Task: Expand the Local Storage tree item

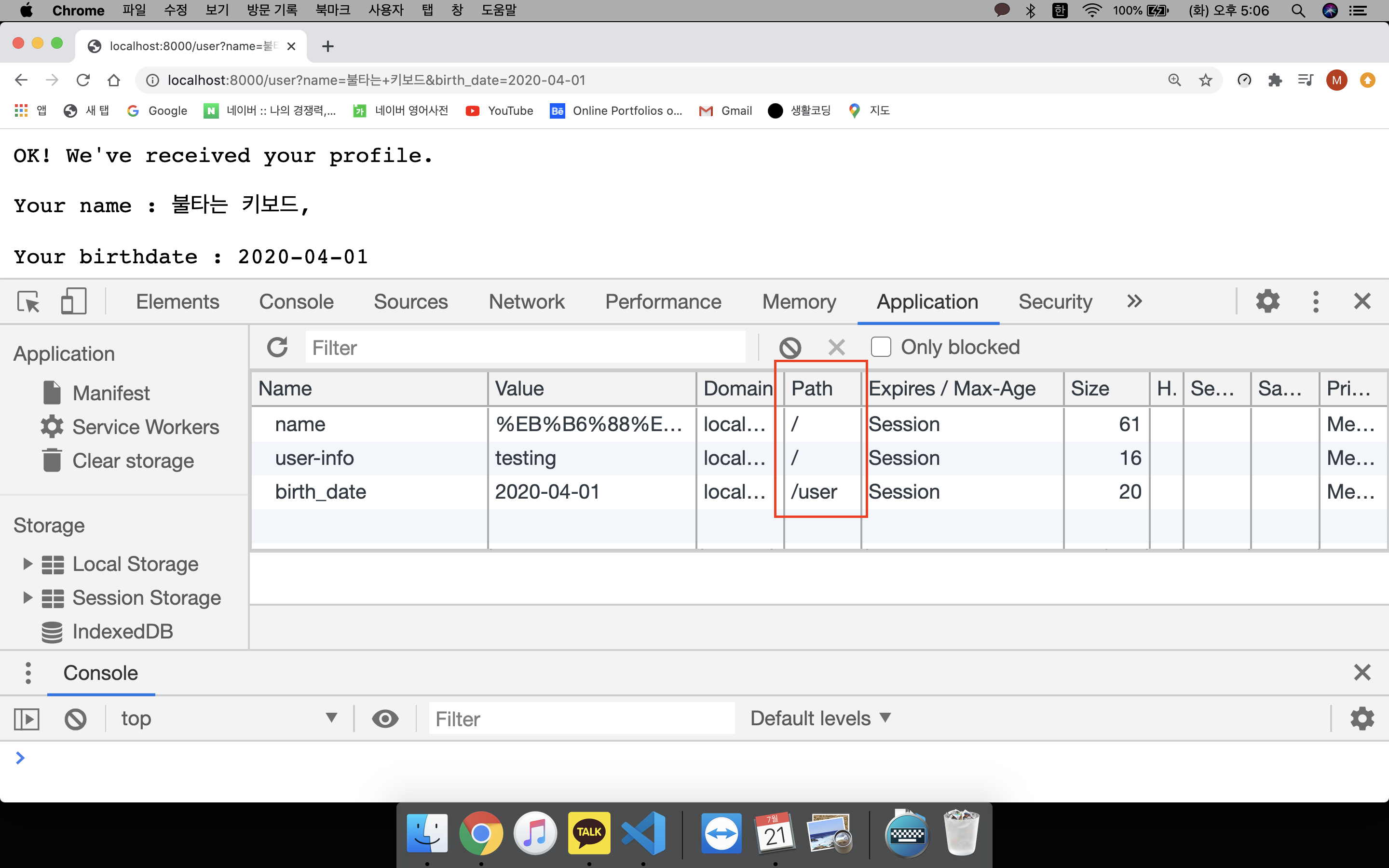Action: [x=27, y=564]
